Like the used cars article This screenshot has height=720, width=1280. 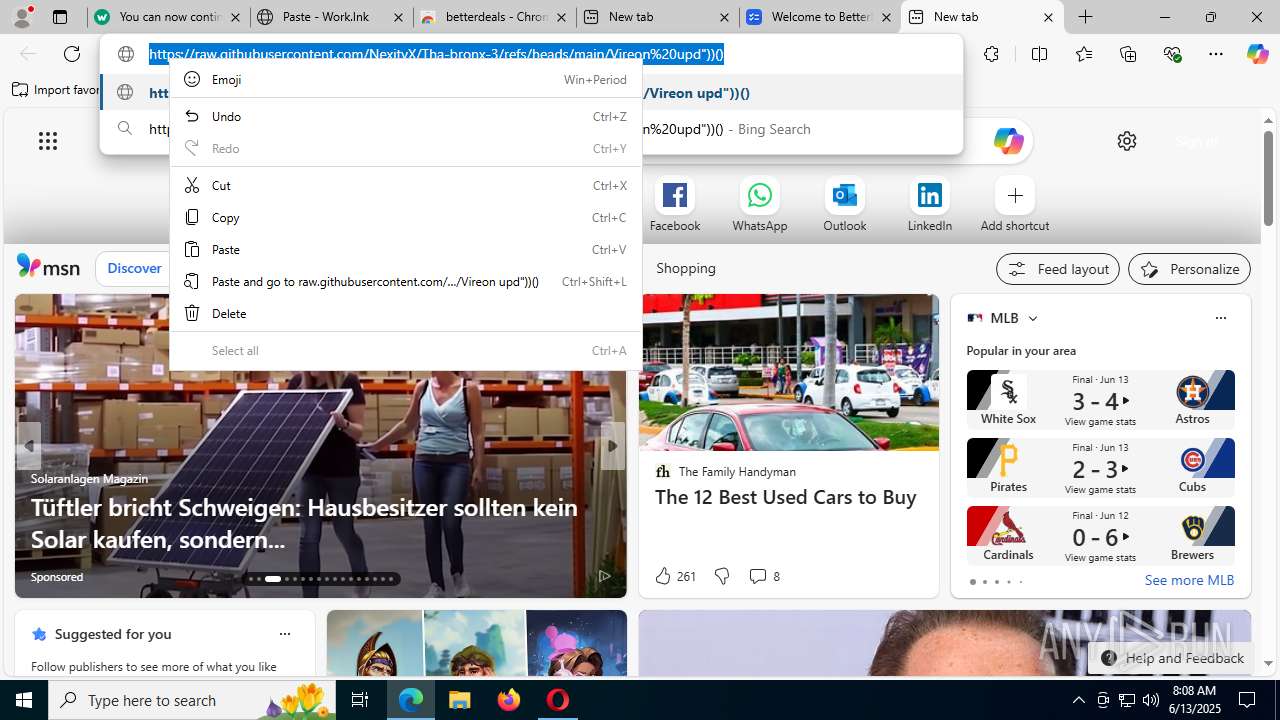point(675,576)
